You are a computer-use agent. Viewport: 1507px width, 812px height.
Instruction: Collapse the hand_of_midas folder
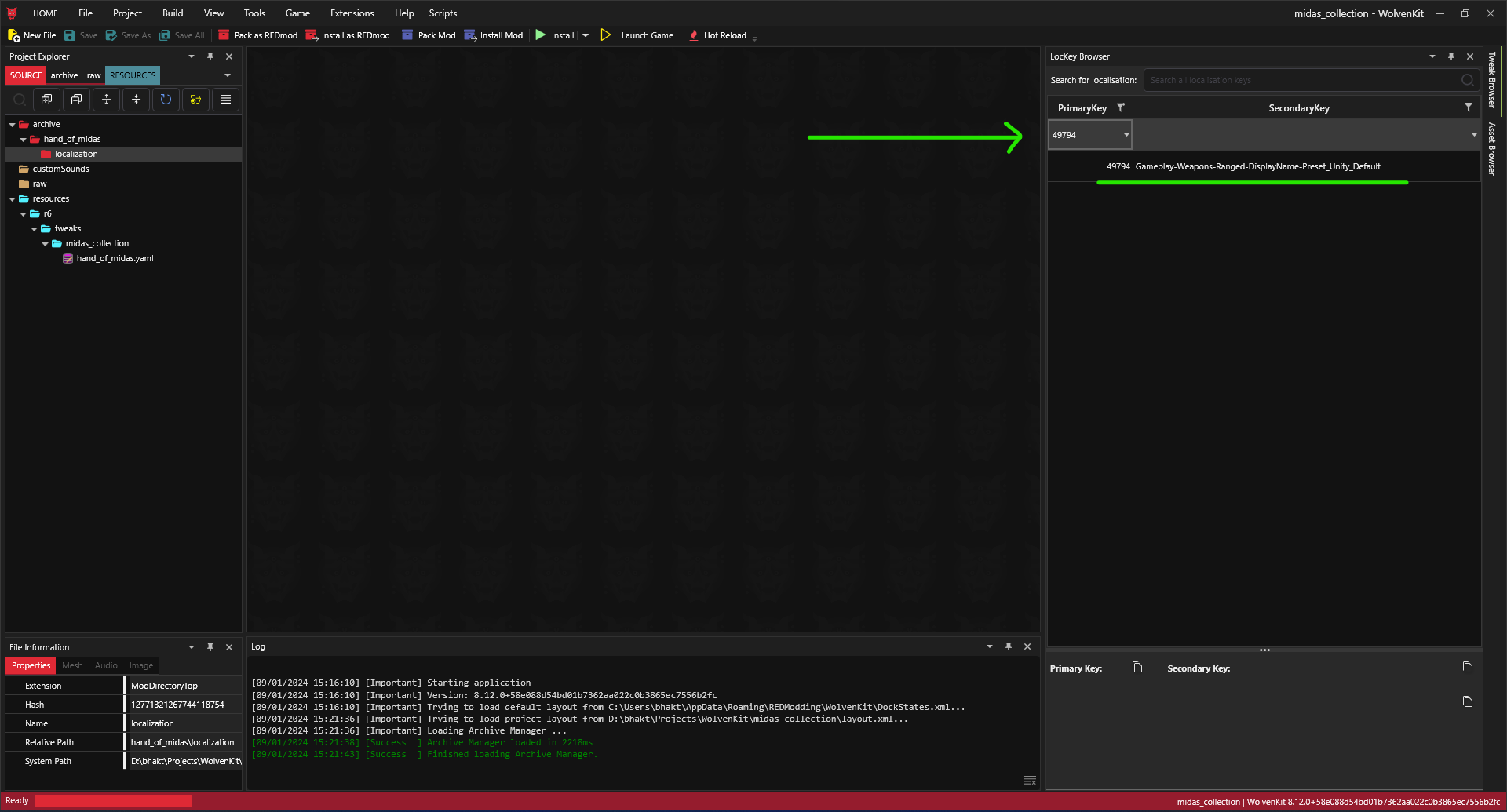point(23,140)
